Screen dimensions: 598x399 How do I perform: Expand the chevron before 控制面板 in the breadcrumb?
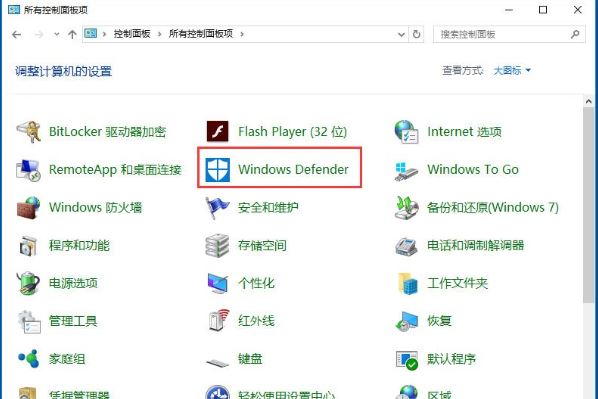pos(104,34)
